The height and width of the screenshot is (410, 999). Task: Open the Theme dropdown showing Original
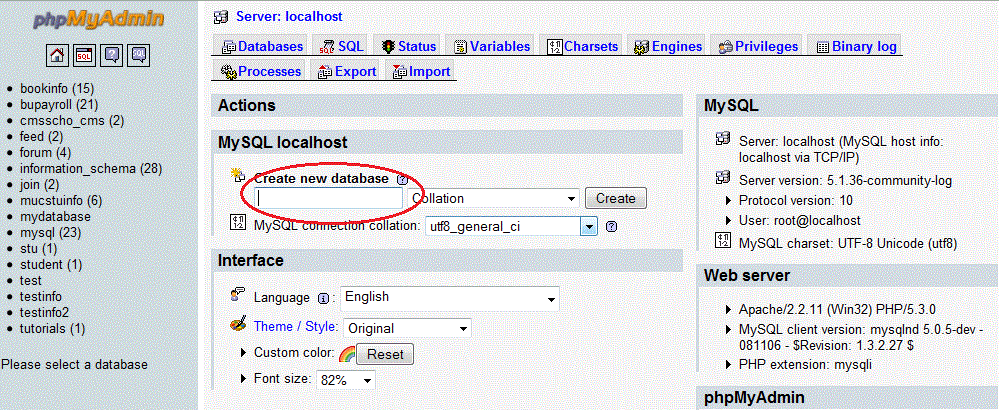(408, 329)
